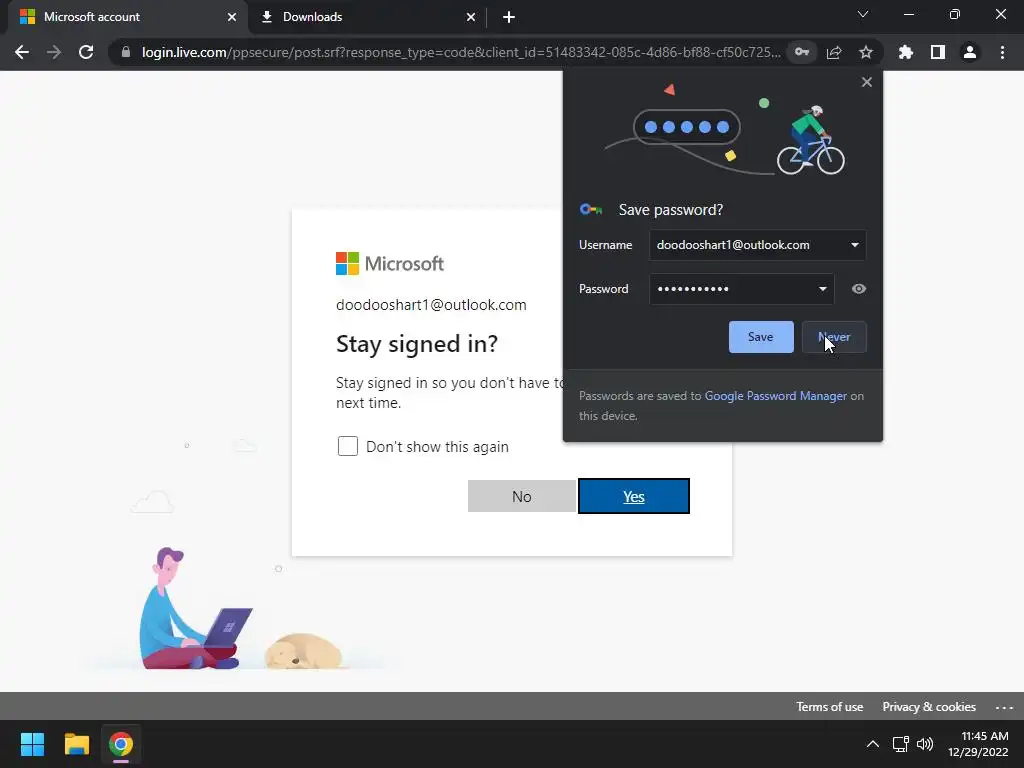This screenshot has height=768, width=1024.
Task: Click the Google key icon beside Save password
Action: click(591, 210)
